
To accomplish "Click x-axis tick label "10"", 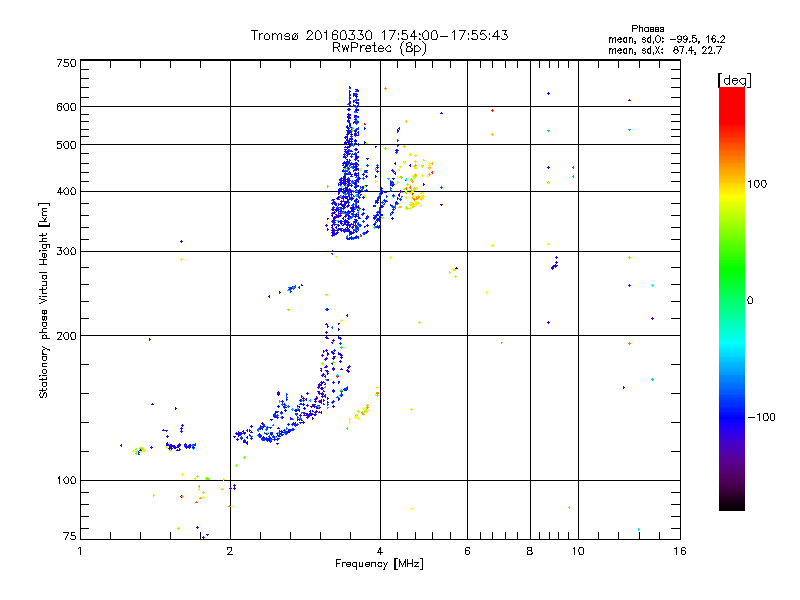I will click(x=578, y=551).
